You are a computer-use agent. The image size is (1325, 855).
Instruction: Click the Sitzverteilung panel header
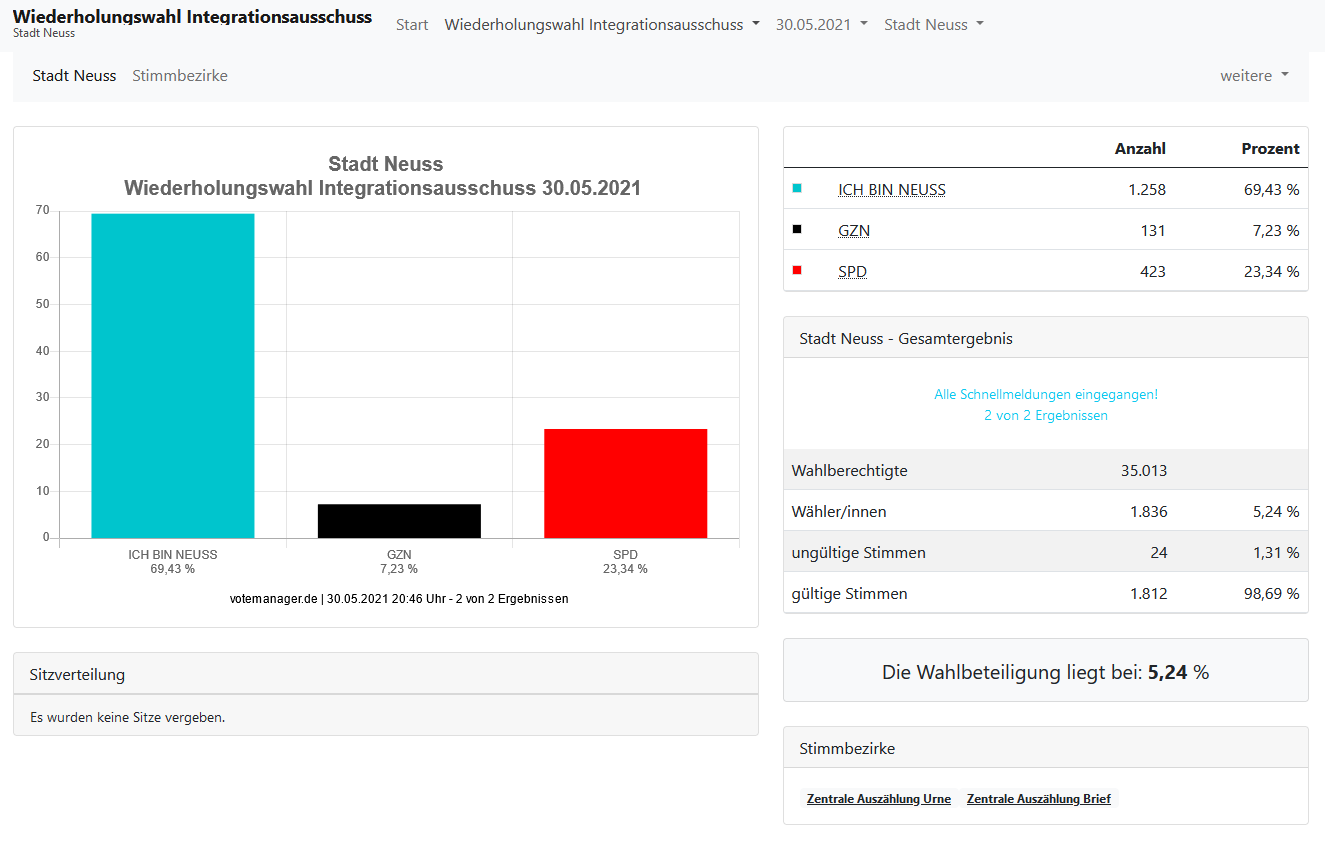coord(386,674)
